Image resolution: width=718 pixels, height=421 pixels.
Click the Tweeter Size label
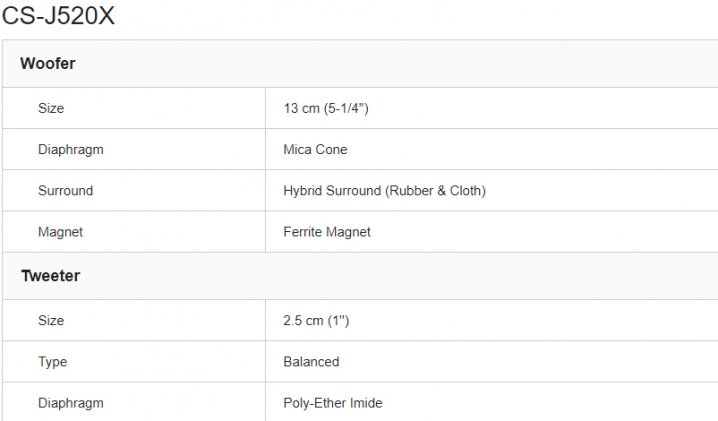(x=51, y=320)
